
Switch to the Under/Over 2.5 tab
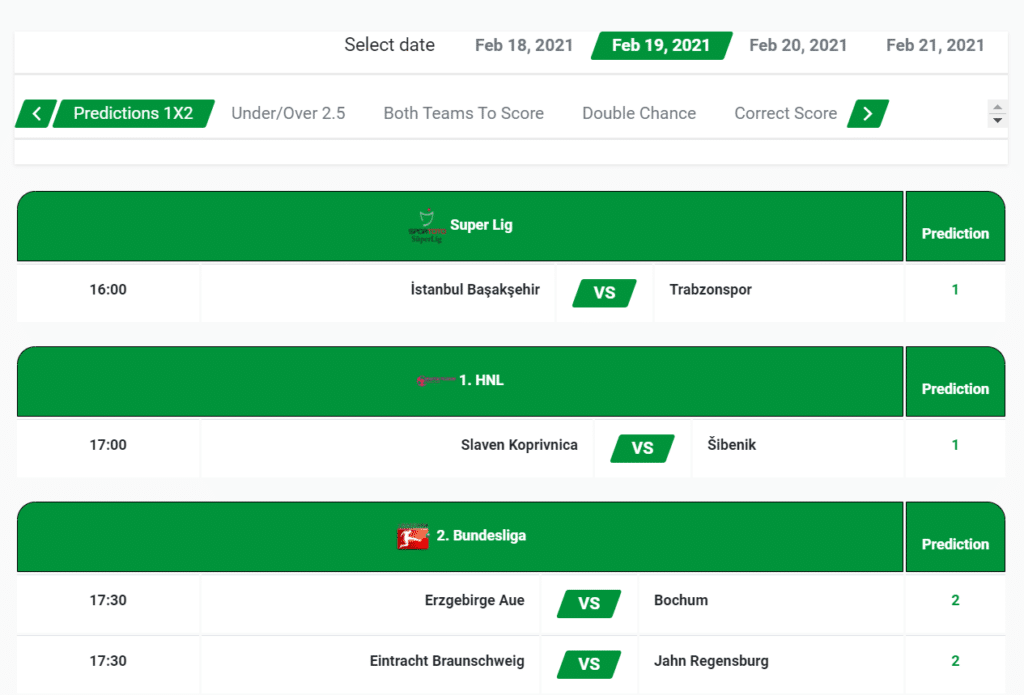click(x=288, y=113)
